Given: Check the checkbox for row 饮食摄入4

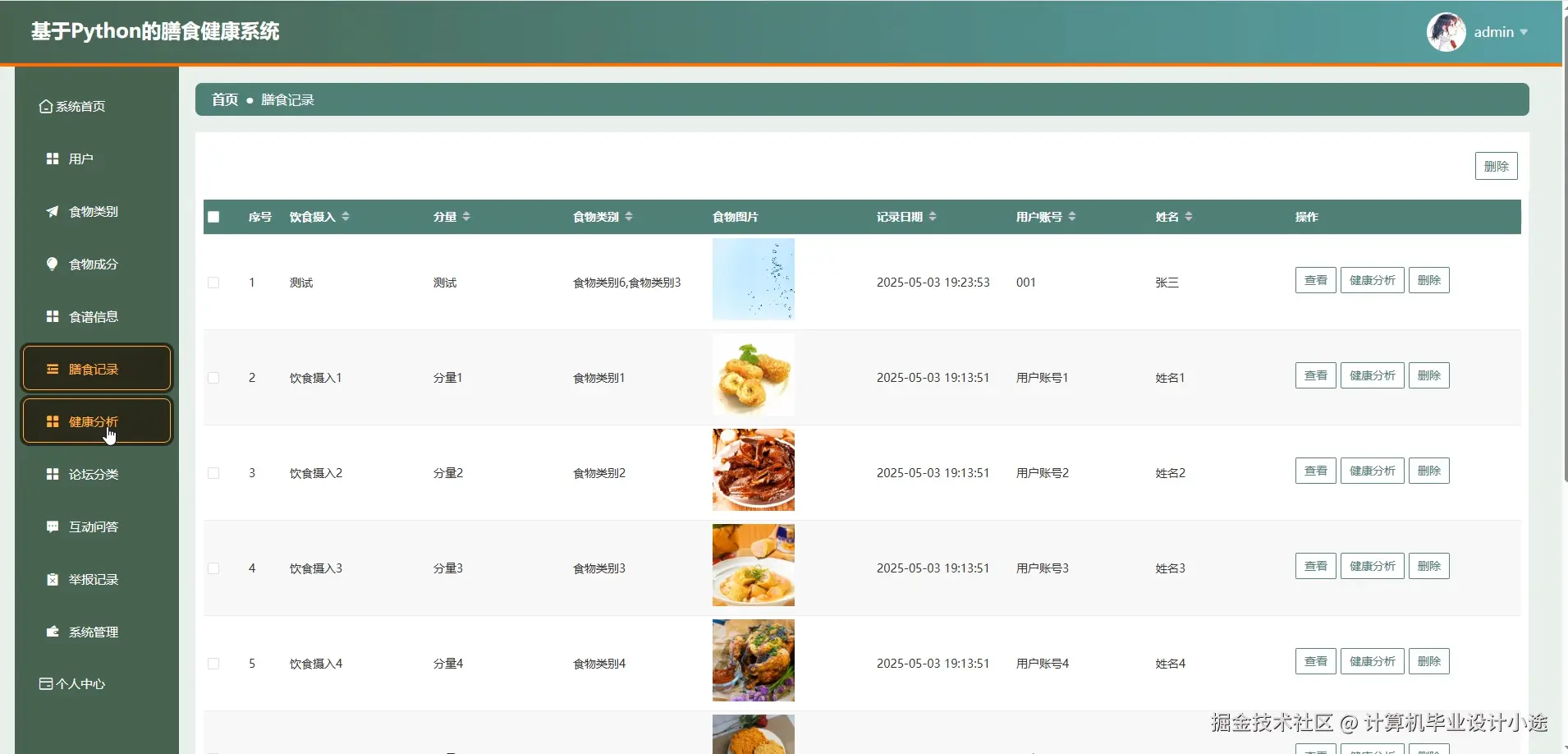Looking at the screenshot, I should coord(213,664).
